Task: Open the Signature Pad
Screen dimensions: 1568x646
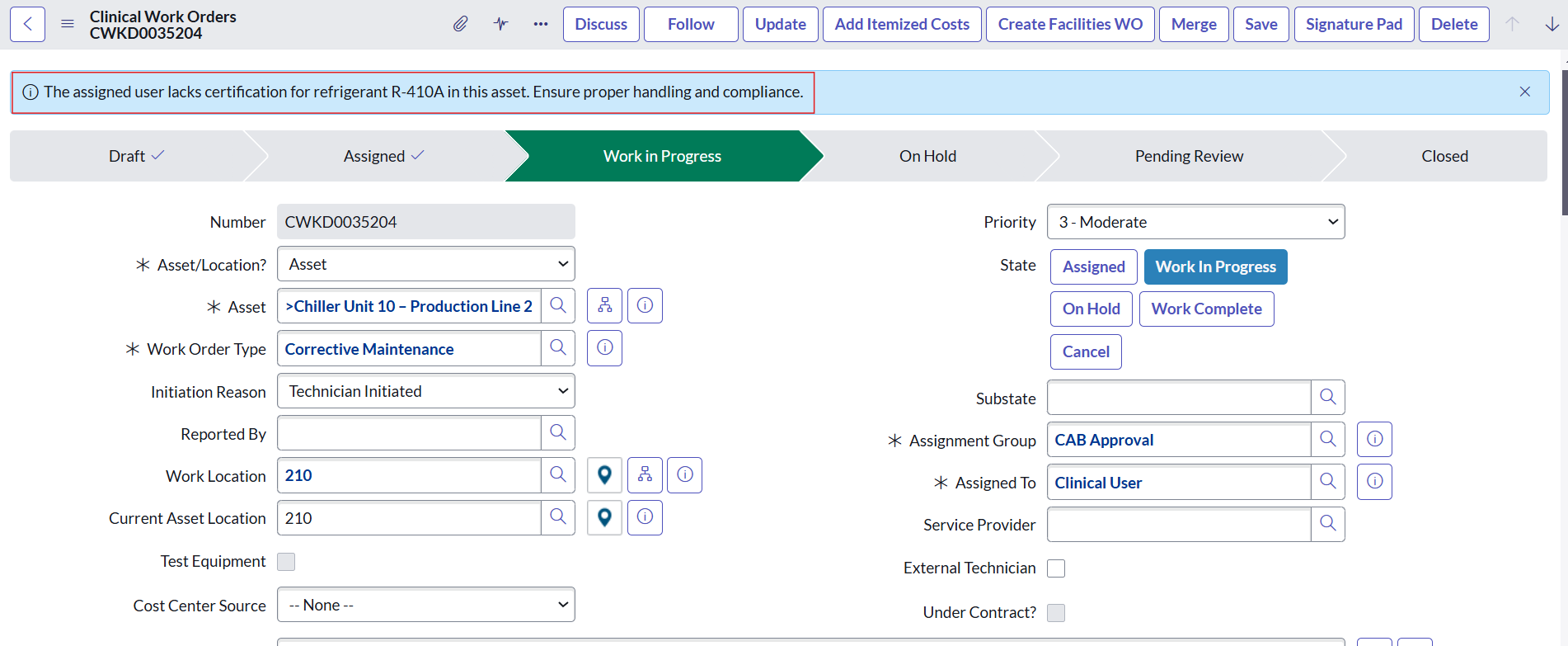Action: (1354, 24)
